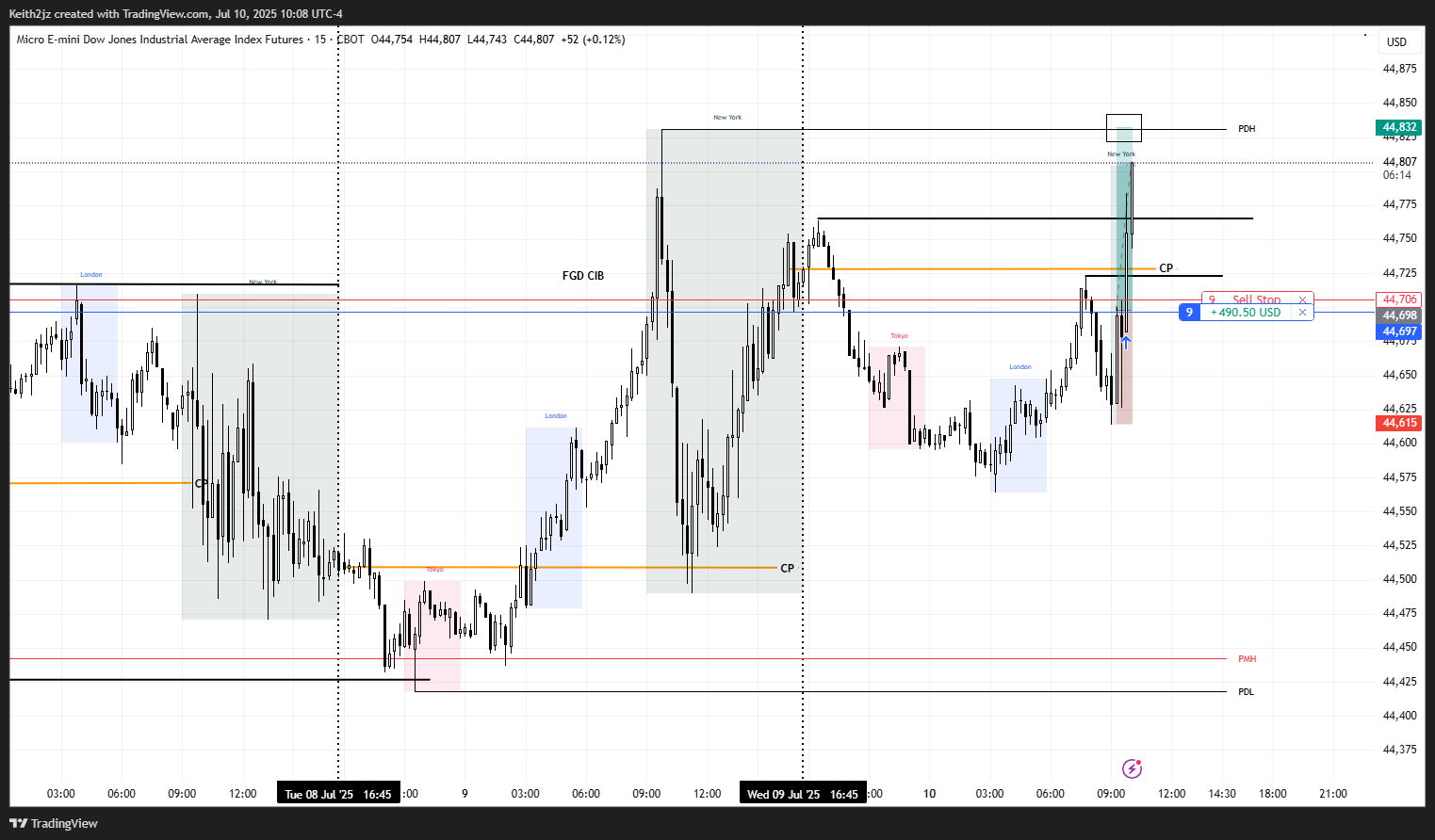Image resolution: width=1435 pixels, height=840 pixels.
Task: Click the 18:00 label on the time axis
Action: coord(1273,794)
